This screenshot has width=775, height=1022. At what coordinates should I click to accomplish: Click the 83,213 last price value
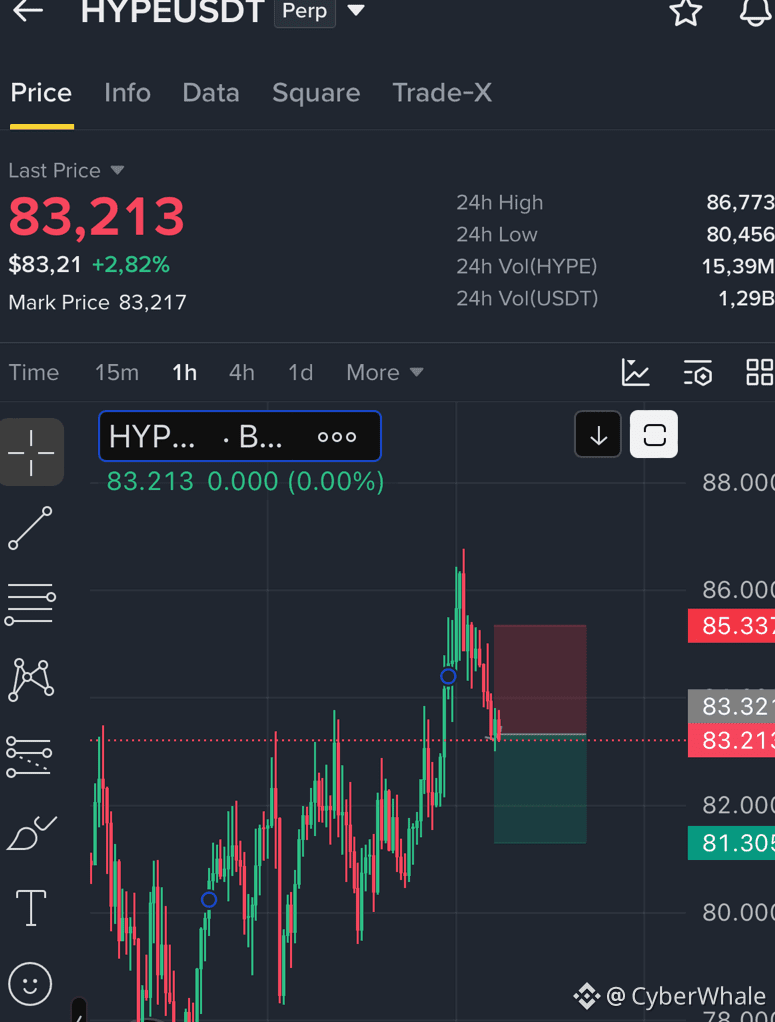(96, 216)
